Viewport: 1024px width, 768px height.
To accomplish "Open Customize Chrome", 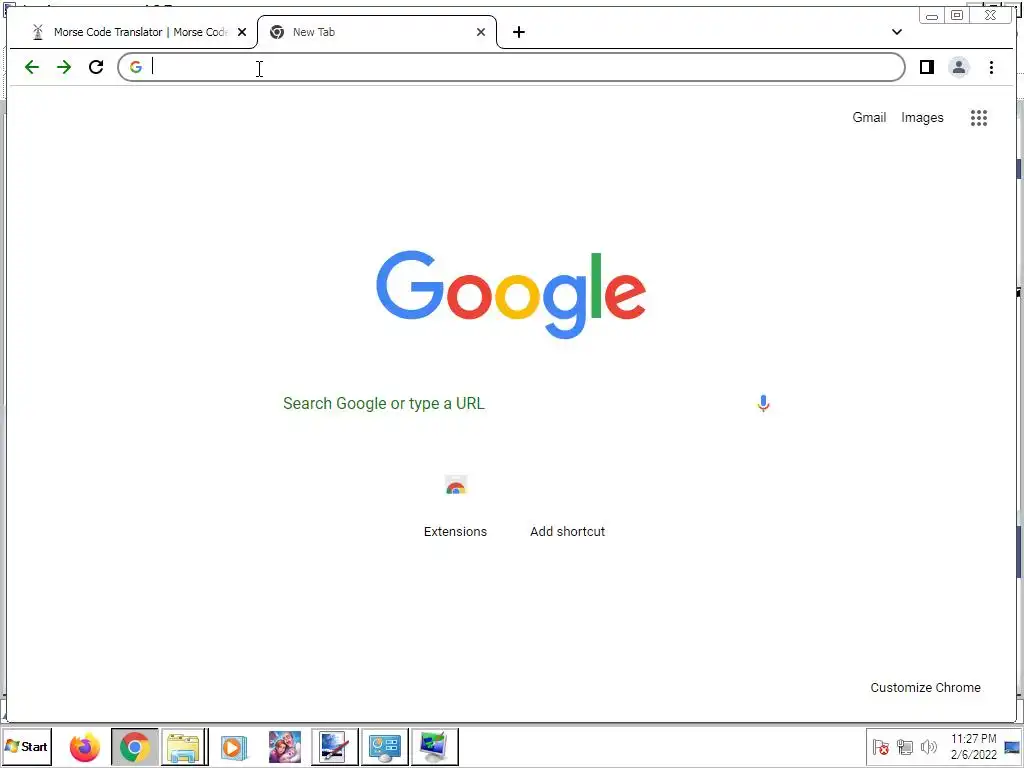I will coord(925,688).
